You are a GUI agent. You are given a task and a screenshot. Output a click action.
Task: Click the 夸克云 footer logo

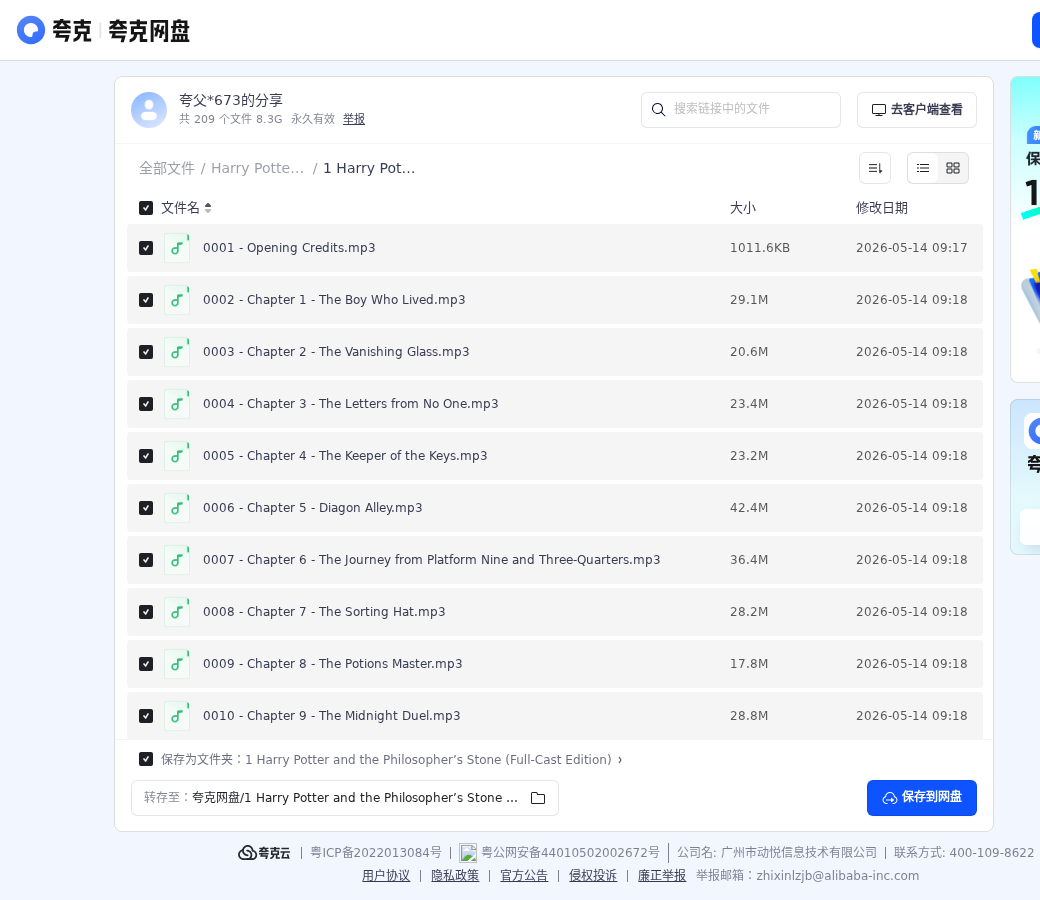tap(264, 853)
